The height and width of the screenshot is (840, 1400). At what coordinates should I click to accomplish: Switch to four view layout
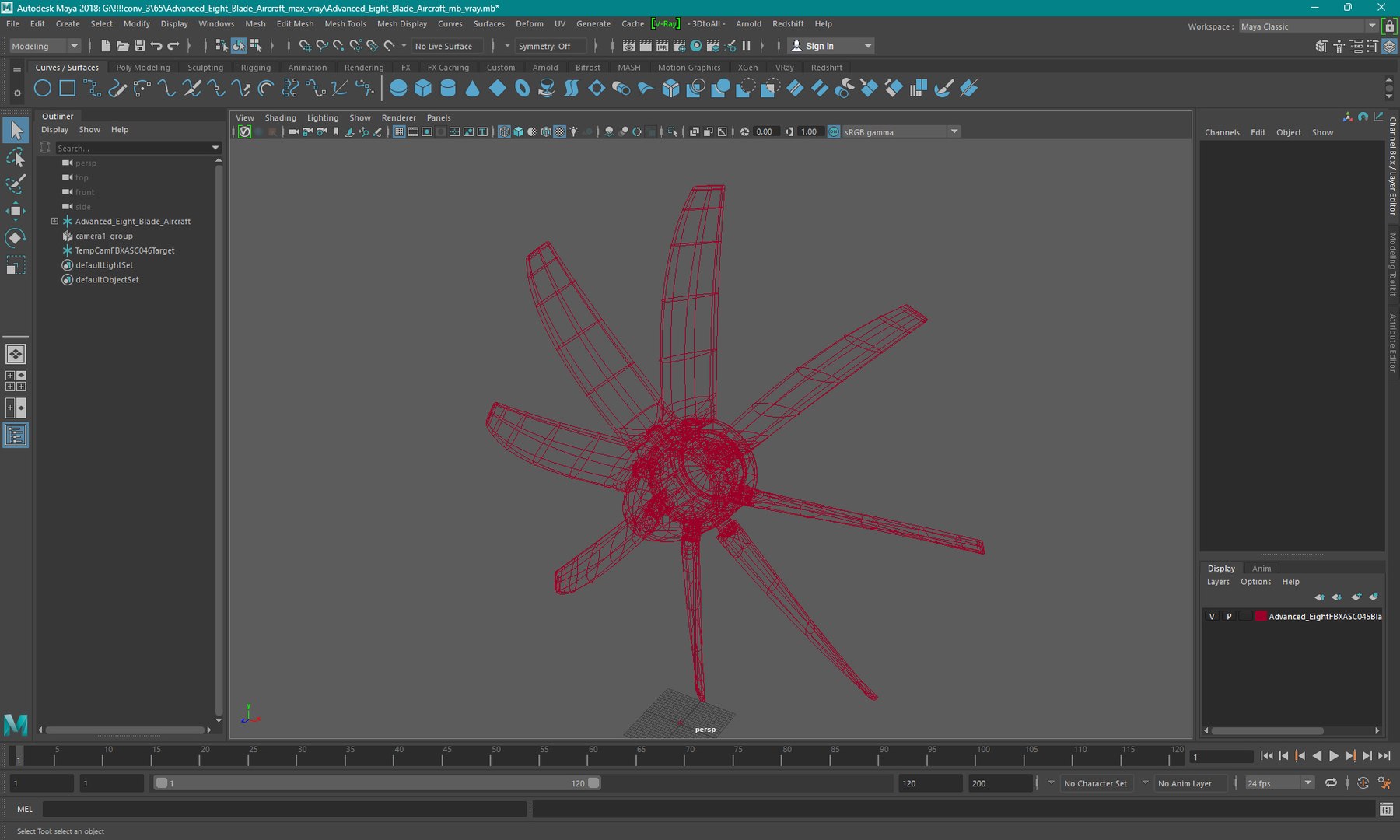point(16,380)
